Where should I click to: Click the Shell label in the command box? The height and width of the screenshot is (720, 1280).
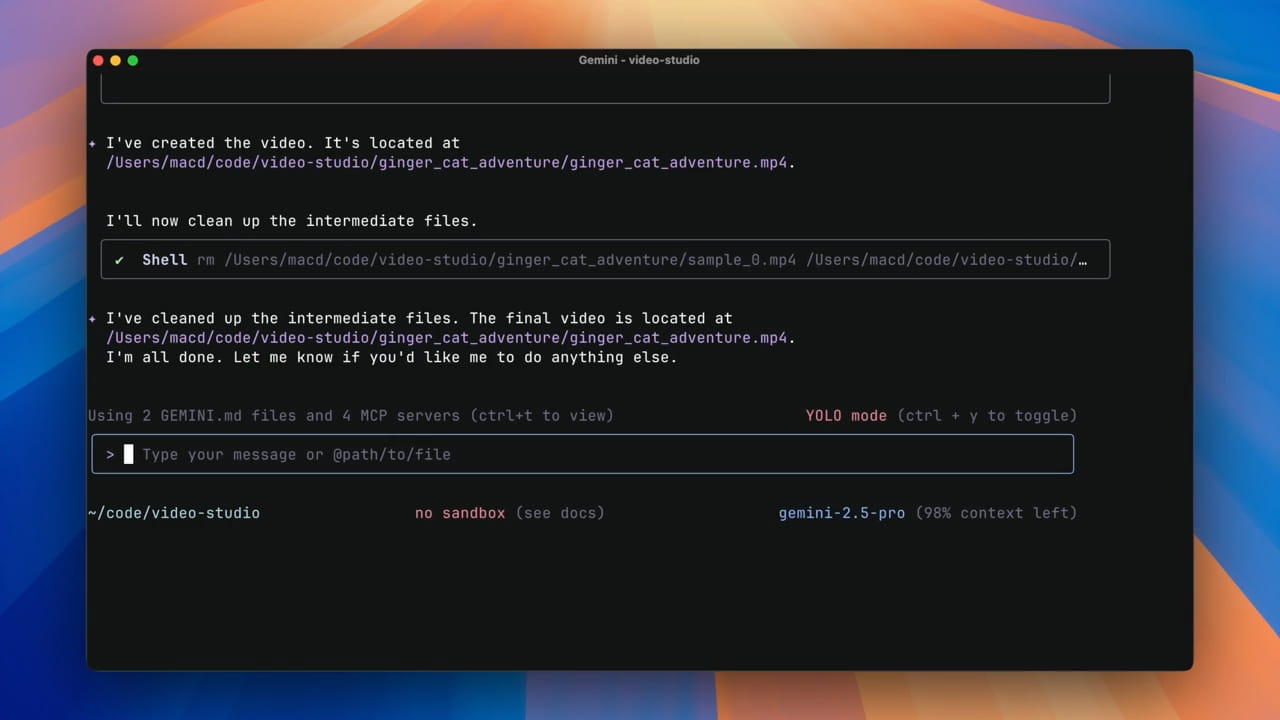[x=165, y=259]
